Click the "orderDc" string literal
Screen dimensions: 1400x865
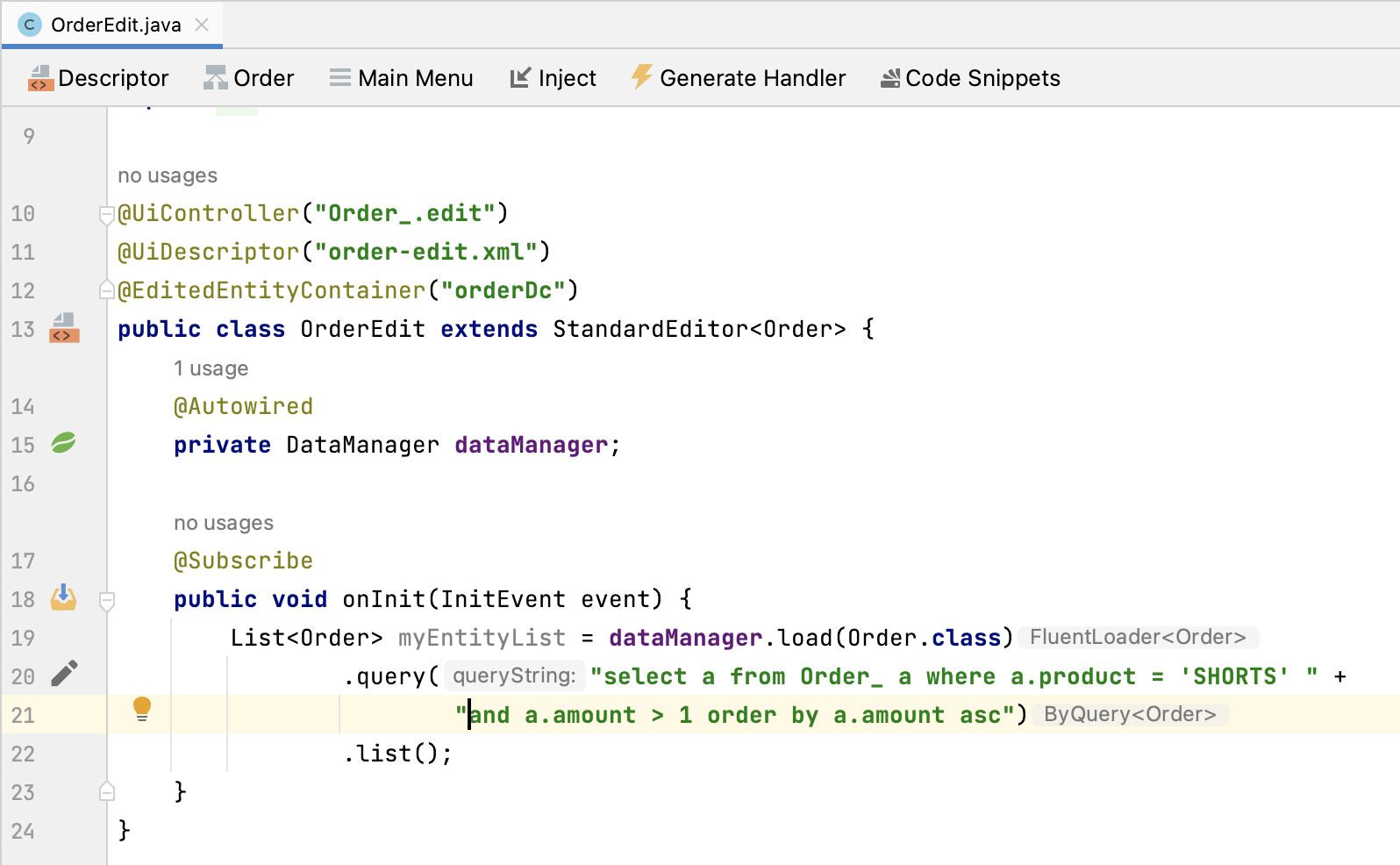pyautogui.click(x=504, y=290)
